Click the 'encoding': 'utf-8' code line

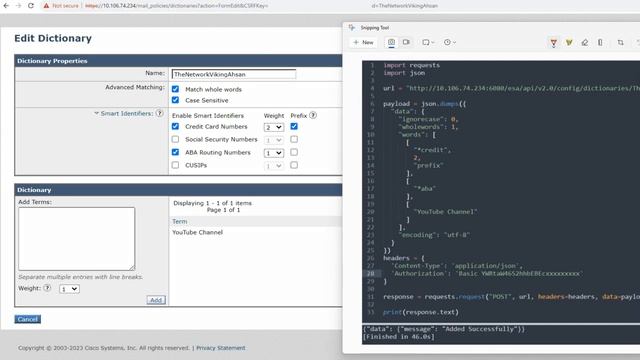(435, 235)
